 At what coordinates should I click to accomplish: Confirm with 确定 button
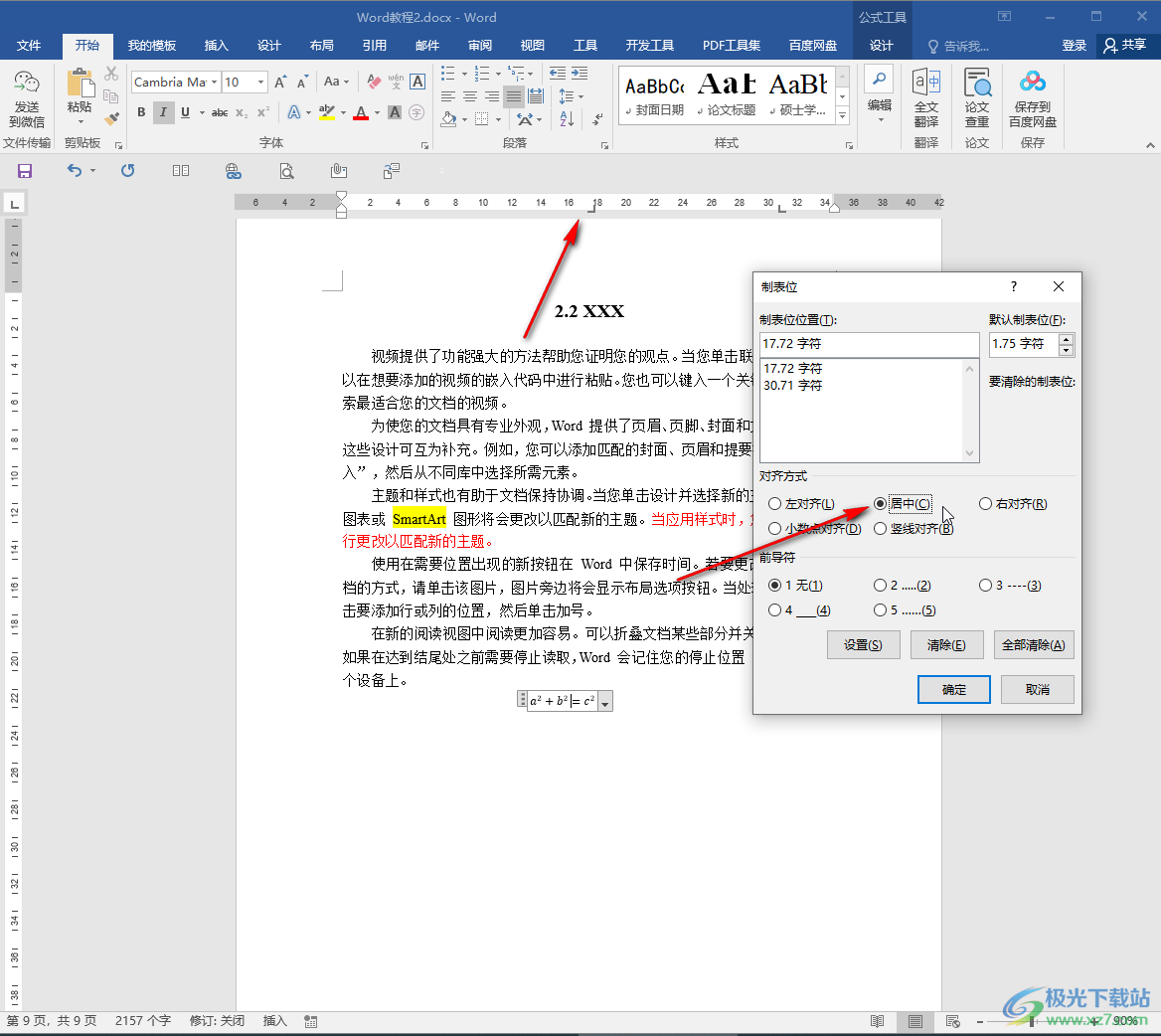(x=954, y=689)
